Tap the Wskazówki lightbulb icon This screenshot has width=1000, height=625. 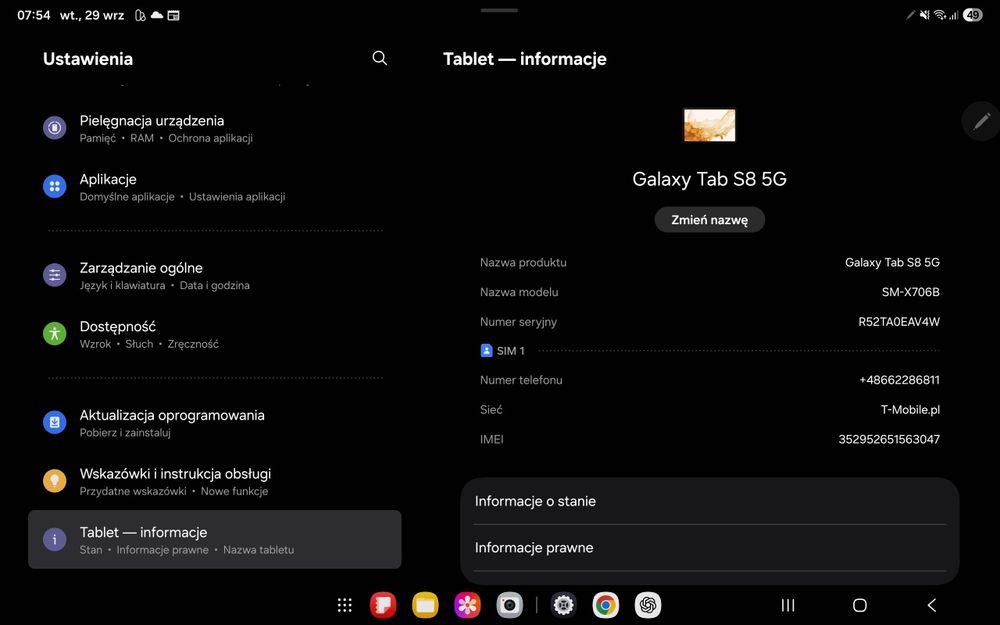54,481
